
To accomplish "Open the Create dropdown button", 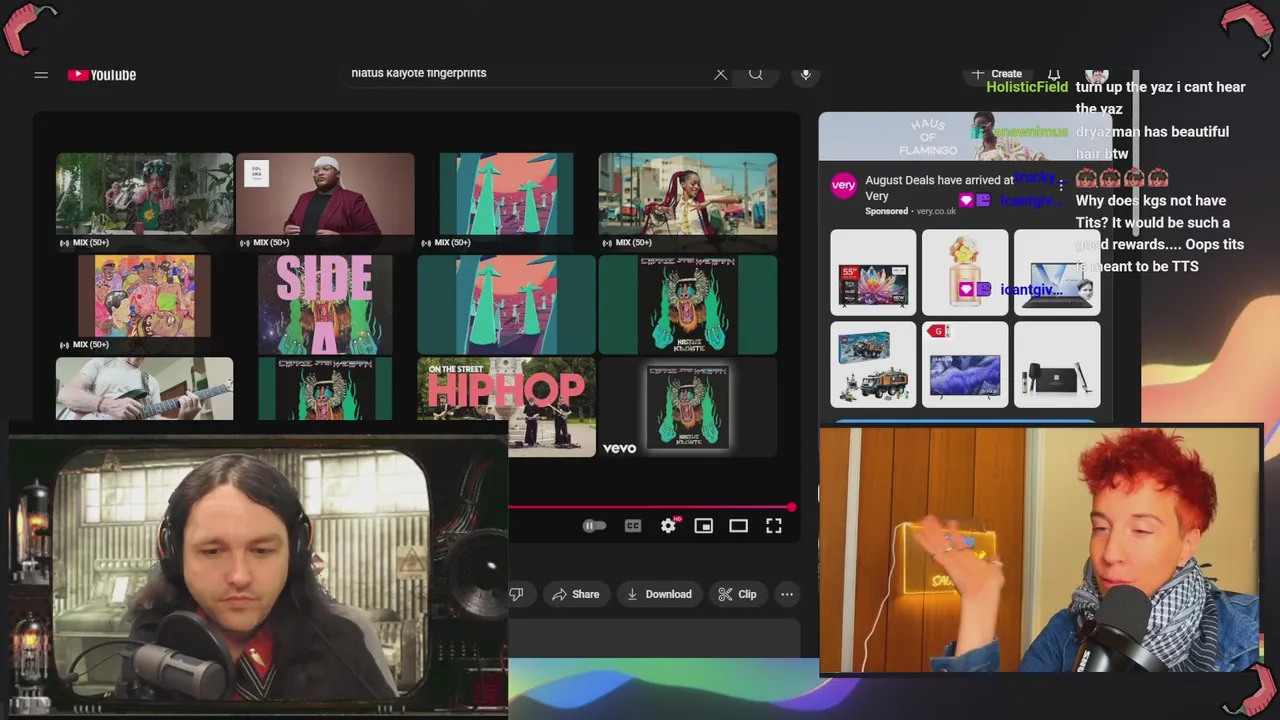I will (x=997, y=74).
